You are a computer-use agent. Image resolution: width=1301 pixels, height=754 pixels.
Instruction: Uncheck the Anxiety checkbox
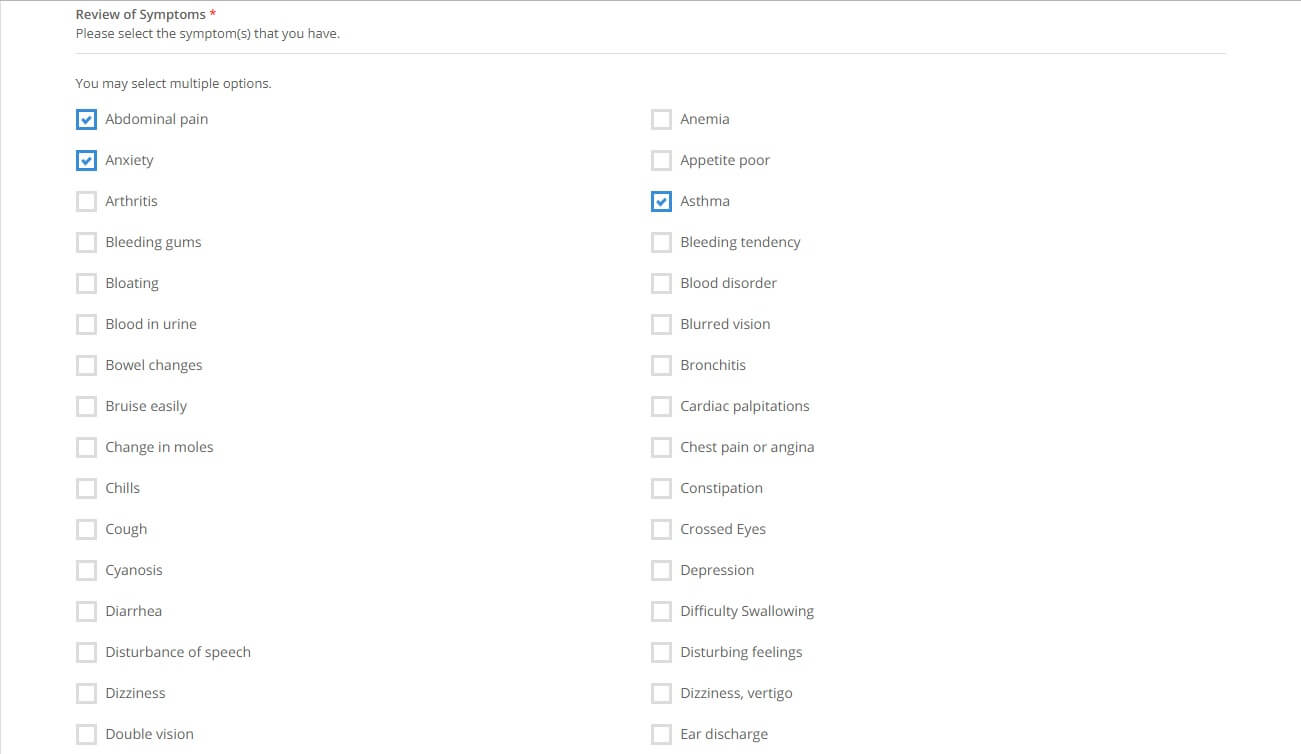click(86, 160)
